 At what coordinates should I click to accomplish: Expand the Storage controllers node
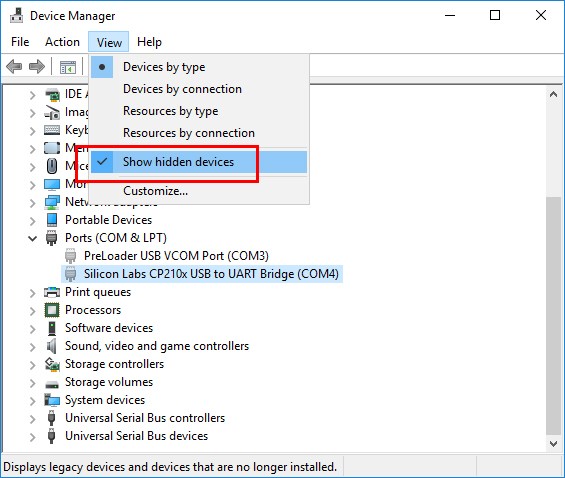point(32,365)
